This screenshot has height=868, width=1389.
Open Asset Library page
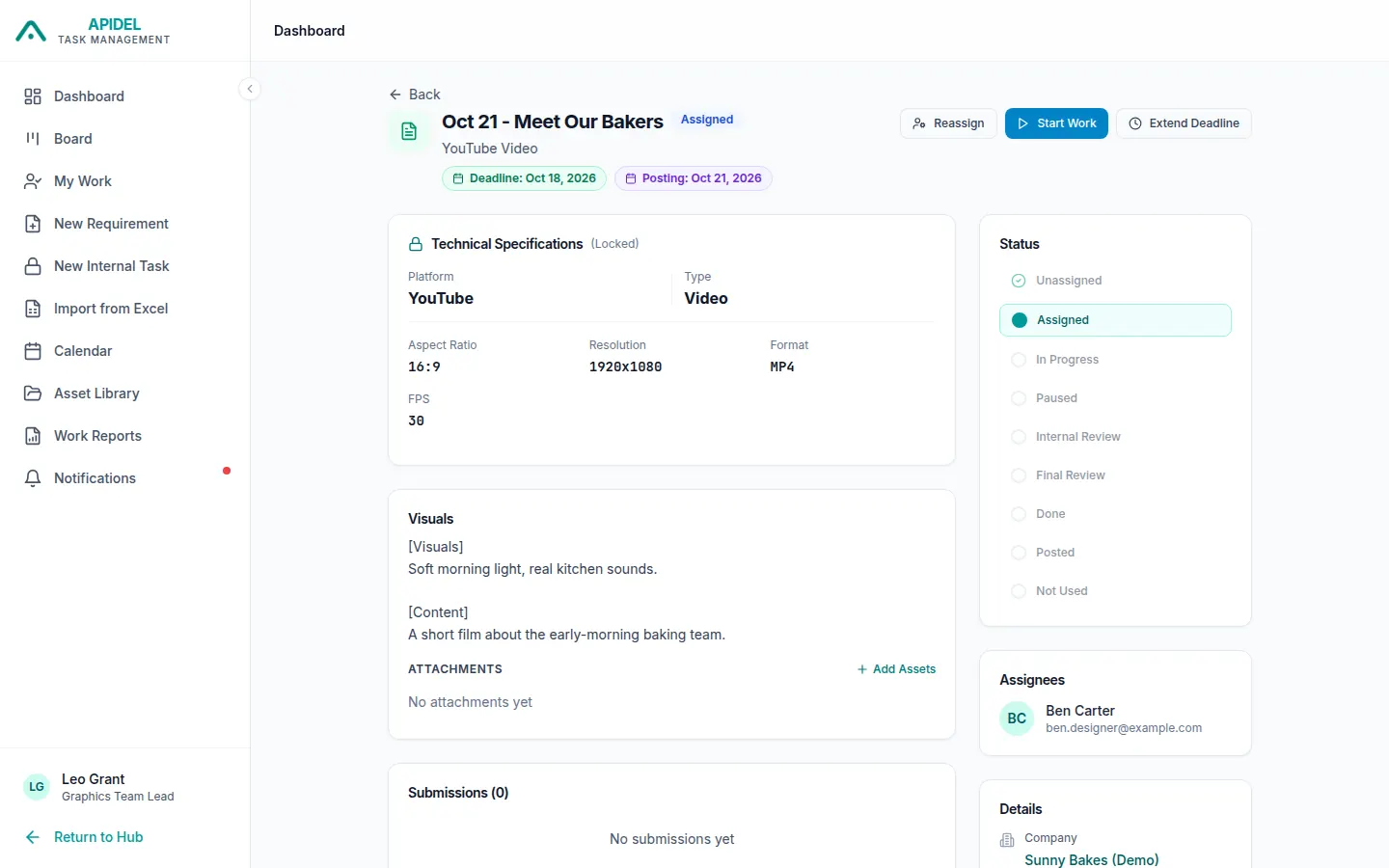[125, 393]
